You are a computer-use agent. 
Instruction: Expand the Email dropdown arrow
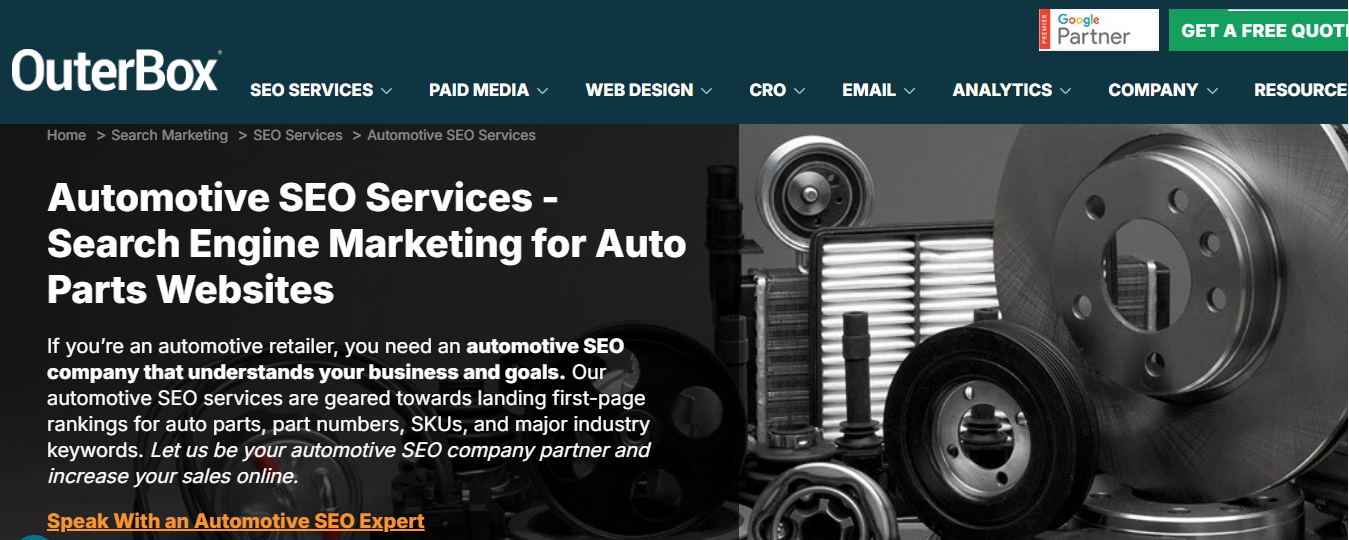point(909,91)
